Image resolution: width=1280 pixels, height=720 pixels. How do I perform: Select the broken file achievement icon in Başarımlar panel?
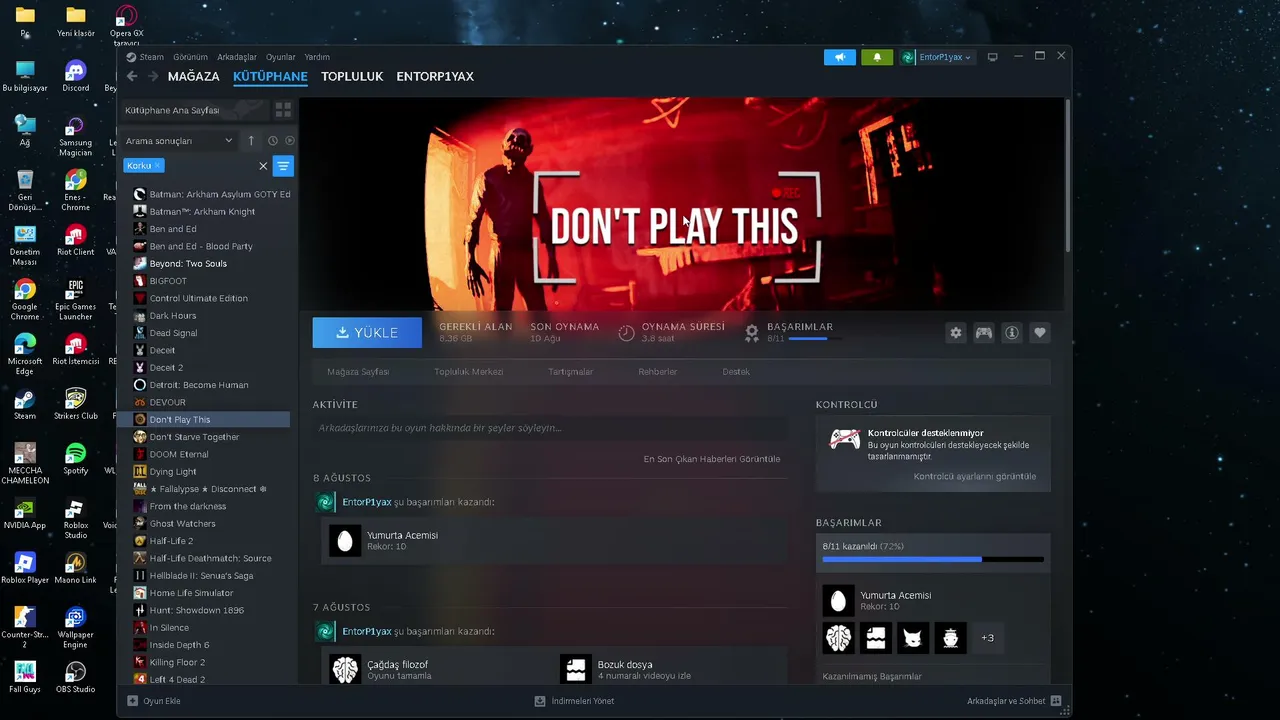point(876,638)
